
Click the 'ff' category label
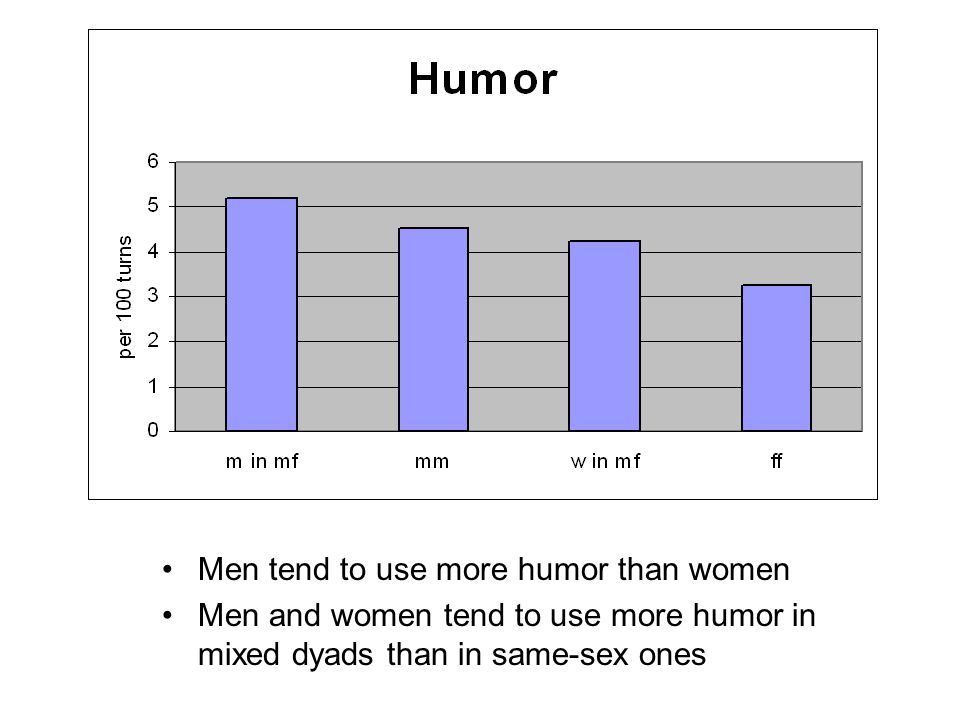776,460
